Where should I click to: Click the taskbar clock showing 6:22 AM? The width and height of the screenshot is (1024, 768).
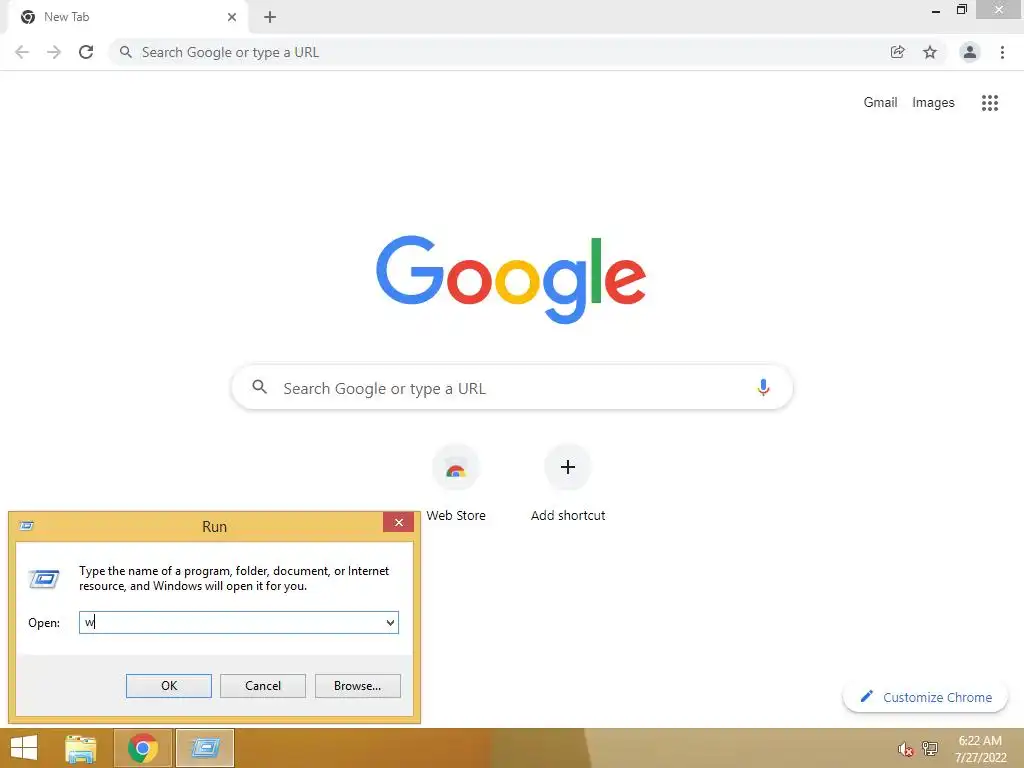pyautogui.click(x=980, y=749)
